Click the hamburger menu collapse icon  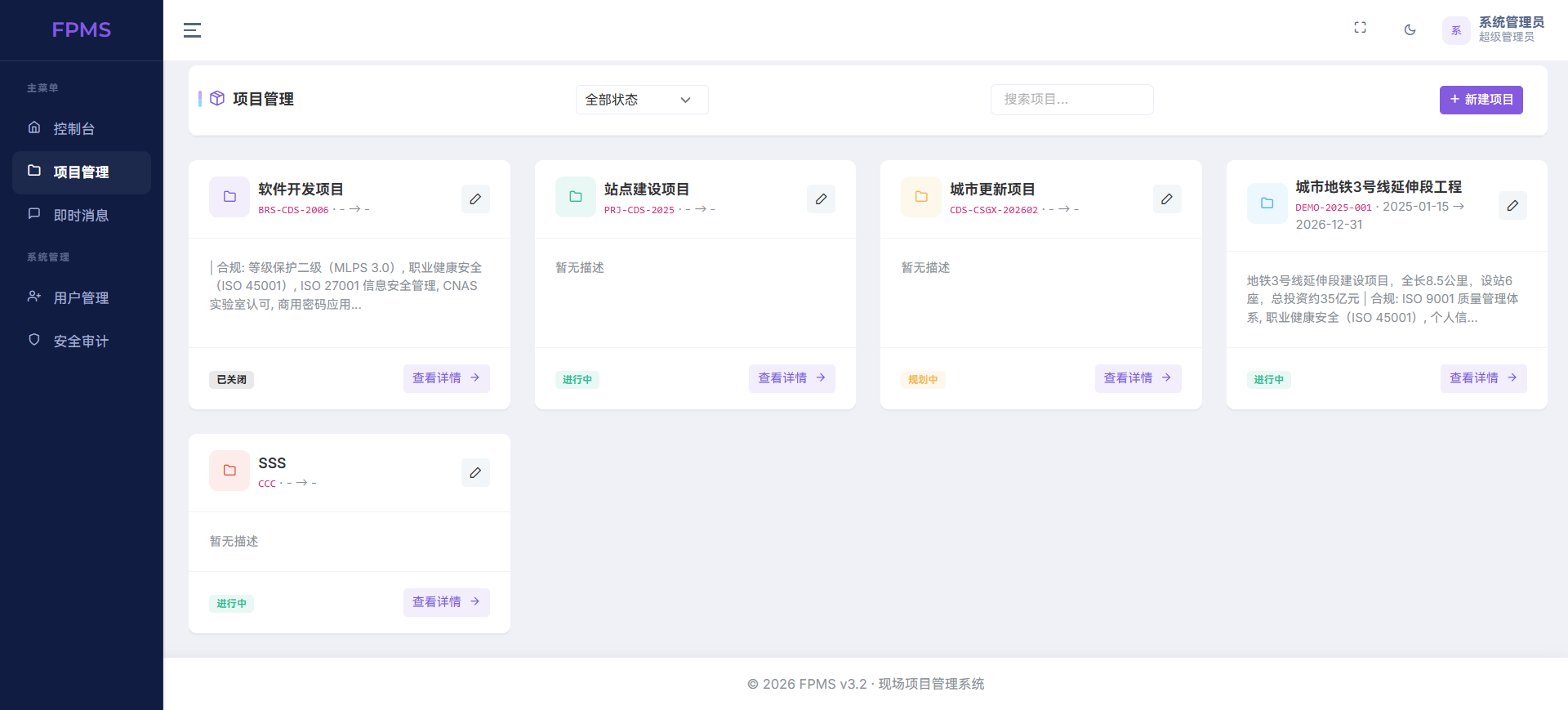tap(192, 30)
